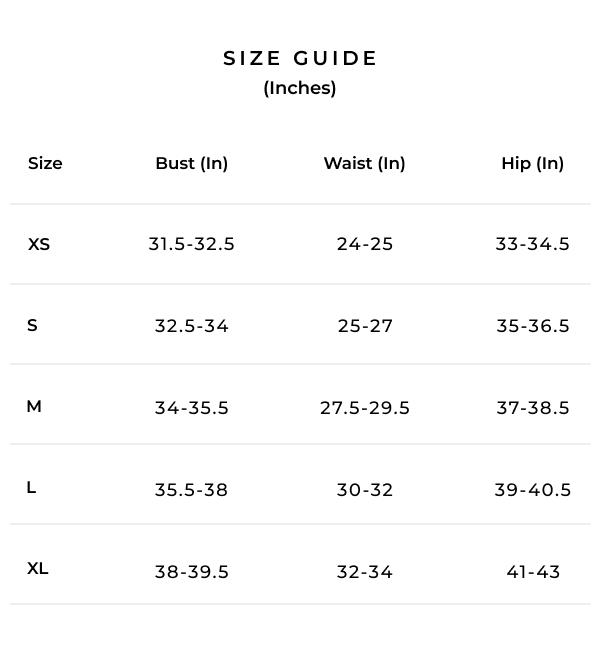This screenshot has width=600, height=650.
Task: Select the Bust (In) column header
Action: click(x=192, y=163)
